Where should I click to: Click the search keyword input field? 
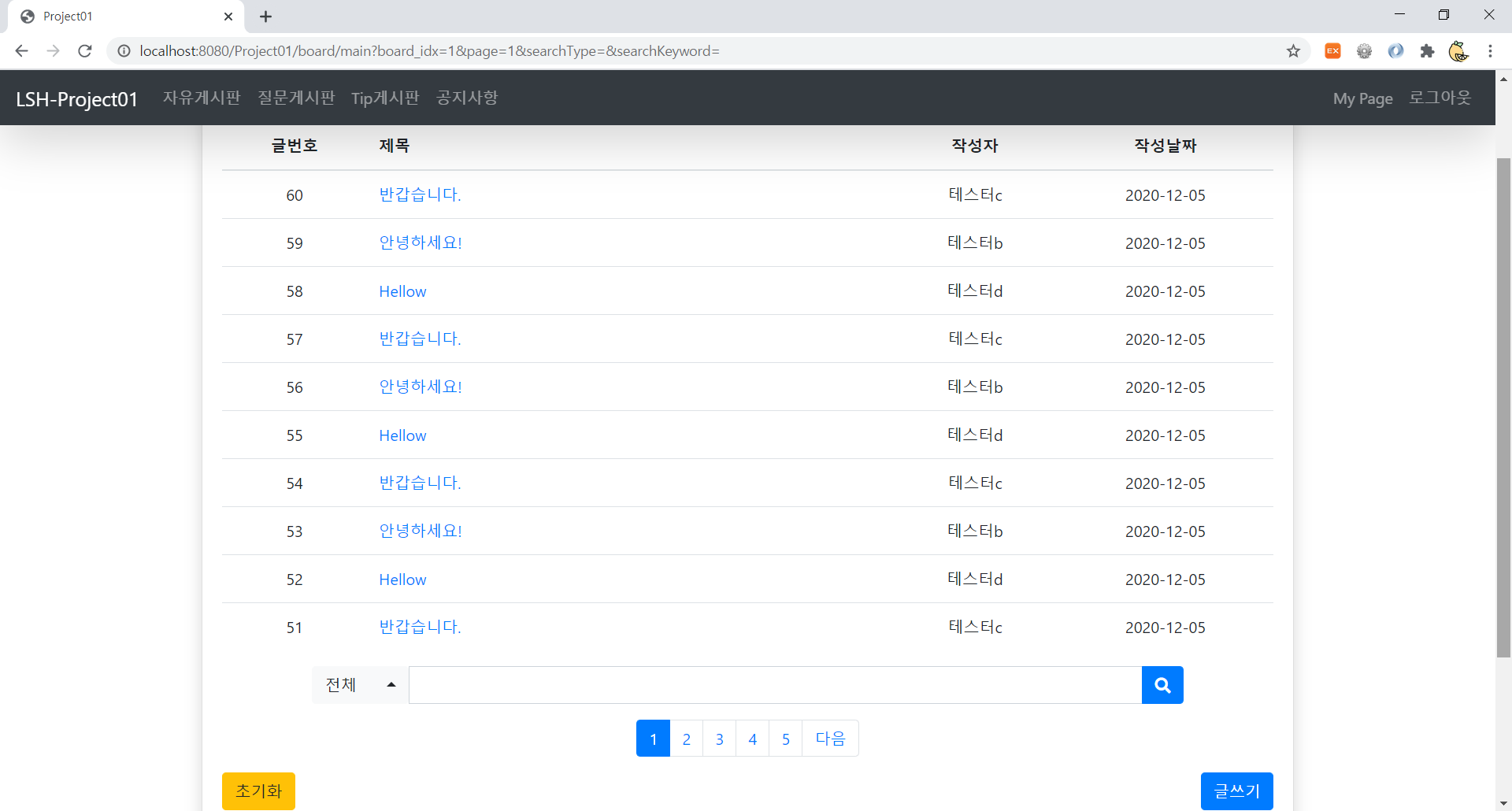(x=775, y=685)
